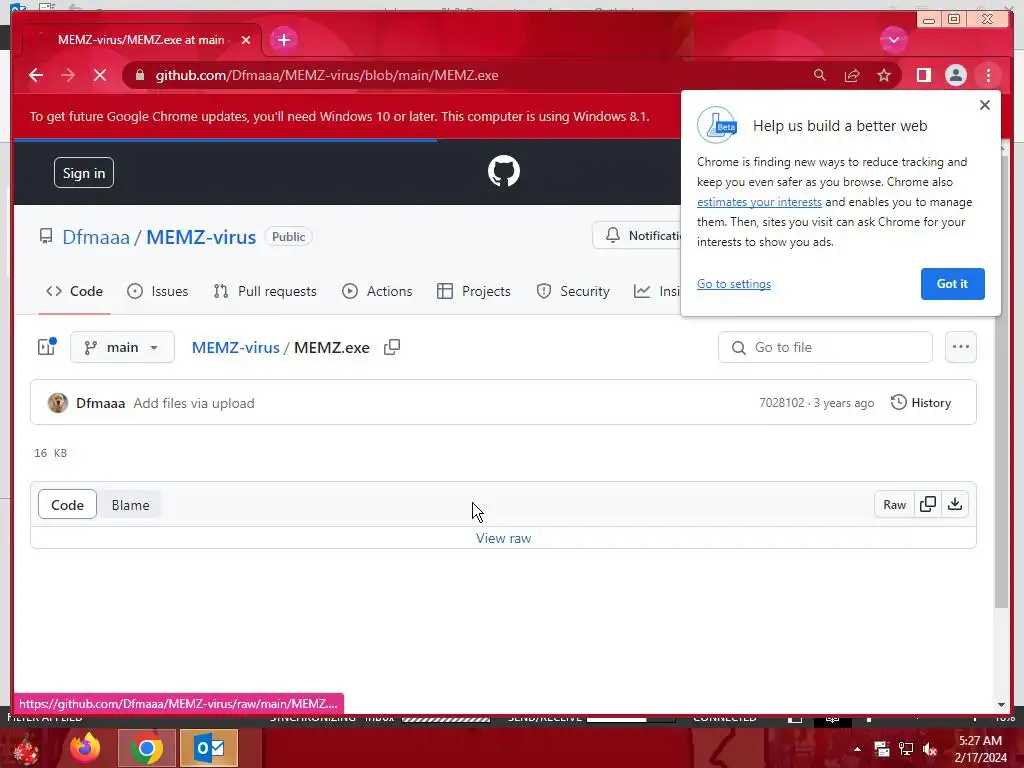Open Dfmaaa commit author avatar
This screenshot has width=1024, height=768.
click(x=57, y=403)
